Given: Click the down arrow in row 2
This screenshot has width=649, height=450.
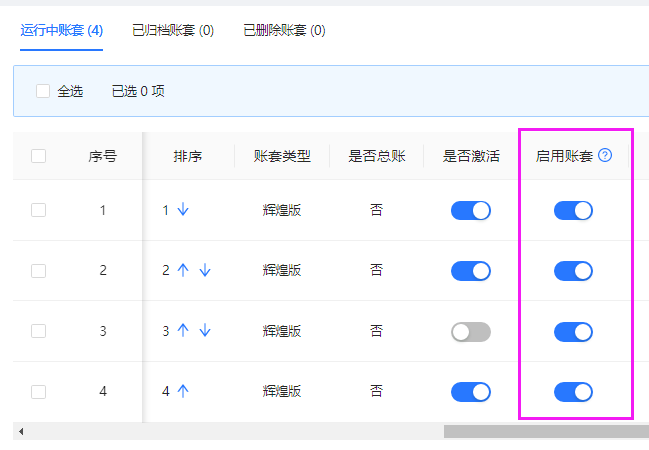Looking at the screenshot, I should [204, 270].
